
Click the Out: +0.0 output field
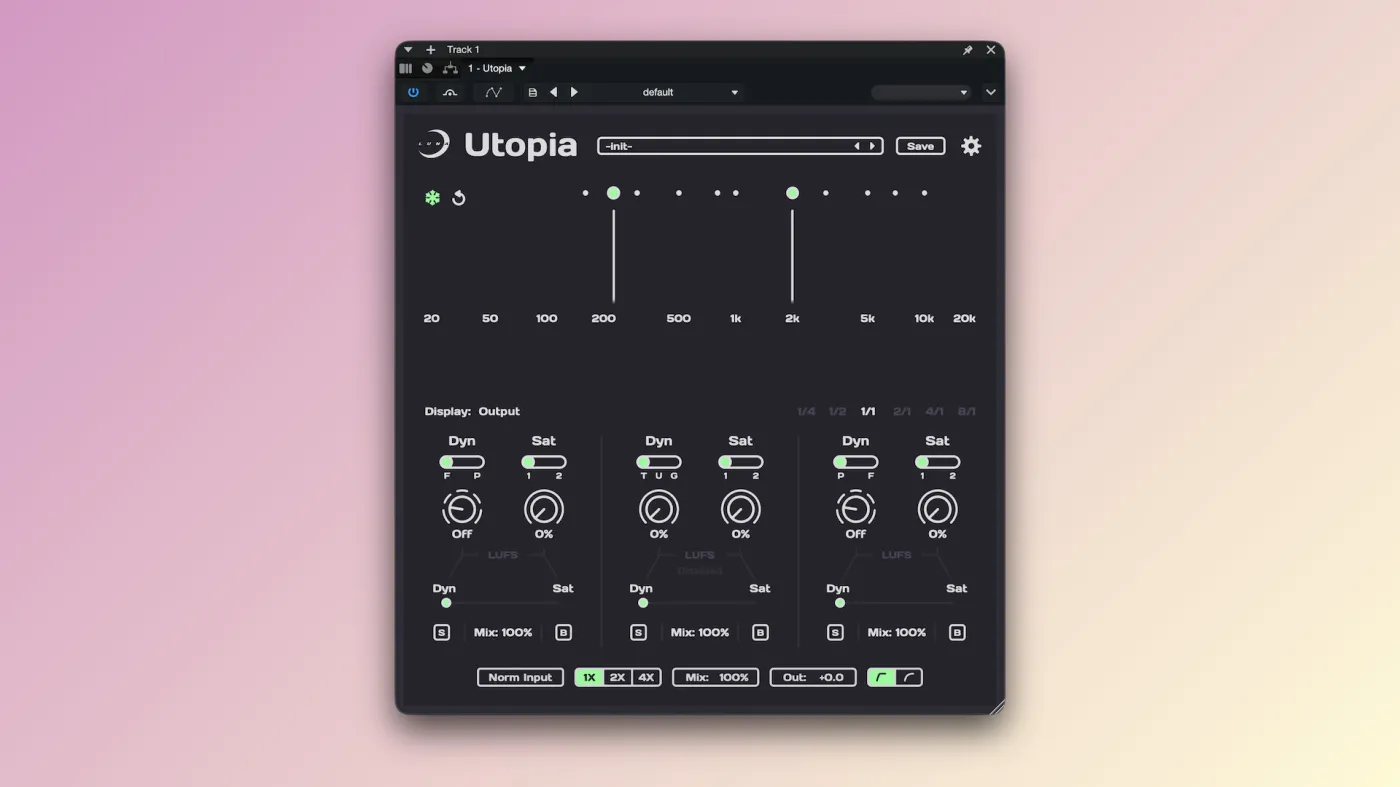click(813, 677)
